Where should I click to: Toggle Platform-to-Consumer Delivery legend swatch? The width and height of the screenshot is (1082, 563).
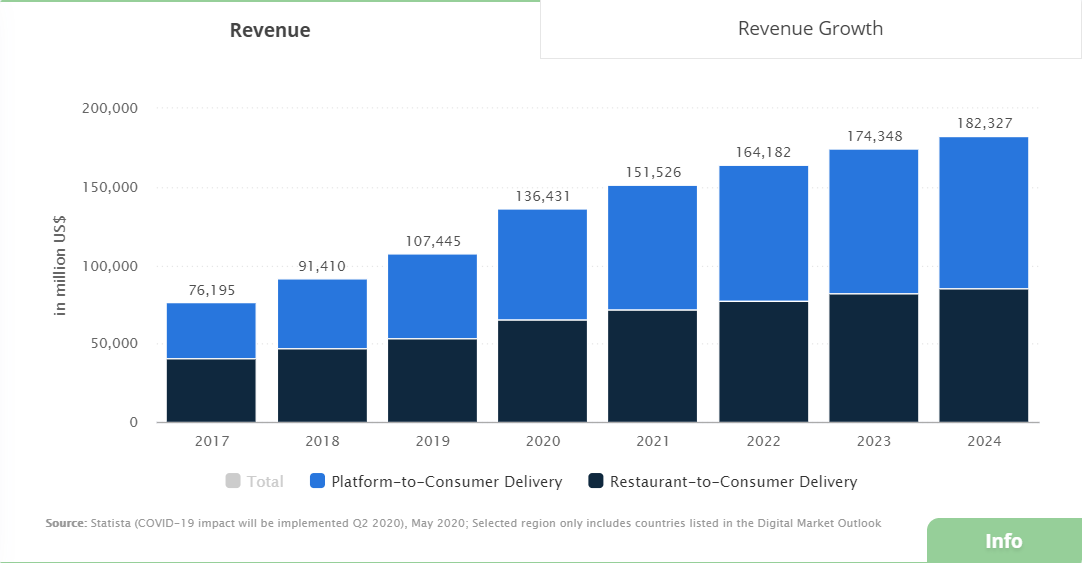point(317,481)
